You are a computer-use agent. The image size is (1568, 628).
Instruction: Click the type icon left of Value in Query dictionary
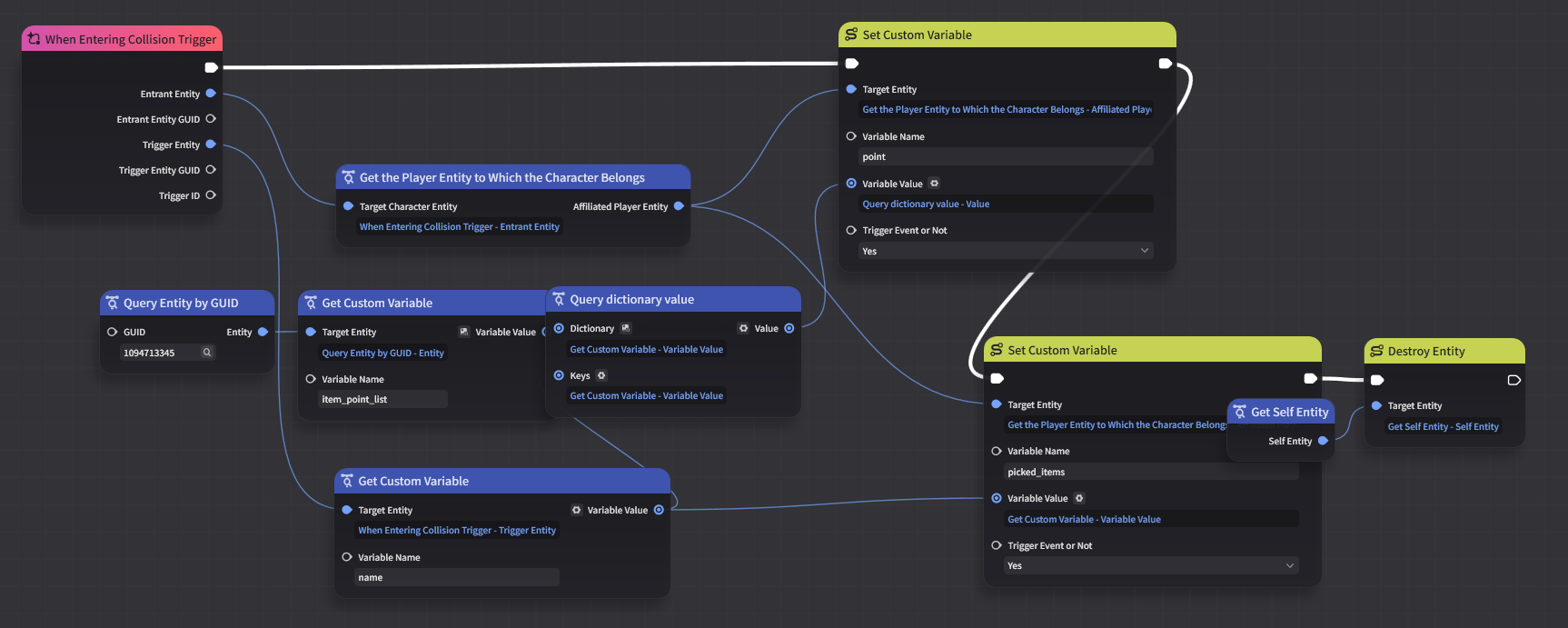click(744, 328)
